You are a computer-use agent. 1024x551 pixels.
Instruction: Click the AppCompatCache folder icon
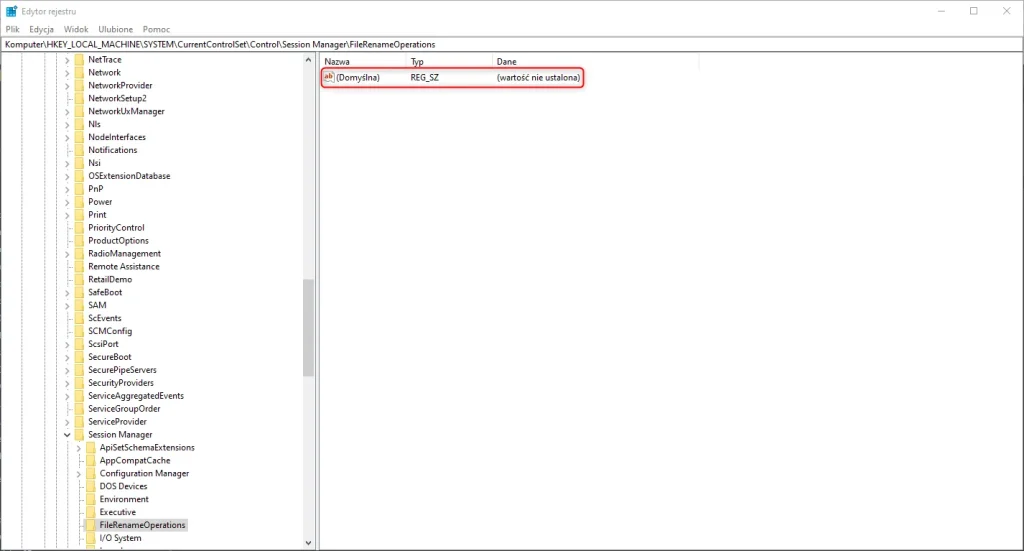click(91, 460)
